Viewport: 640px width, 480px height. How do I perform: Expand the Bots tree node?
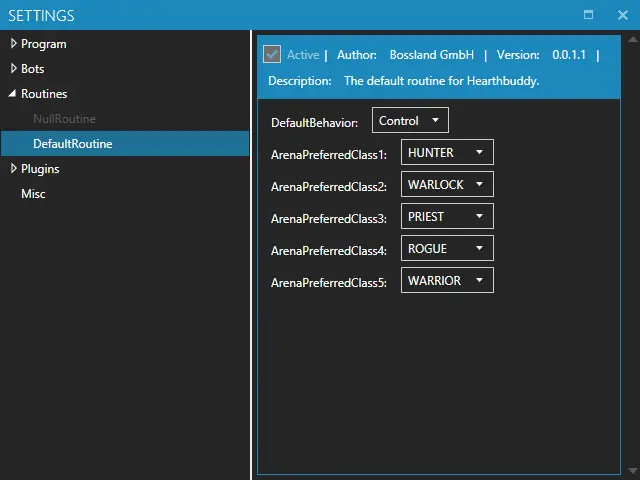pos(13,69)
